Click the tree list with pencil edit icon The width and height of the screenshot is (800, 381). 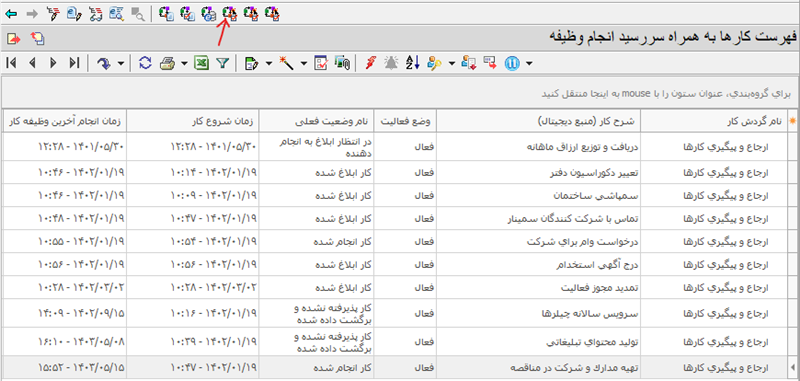pyautogui.click(x=53, y=14)
